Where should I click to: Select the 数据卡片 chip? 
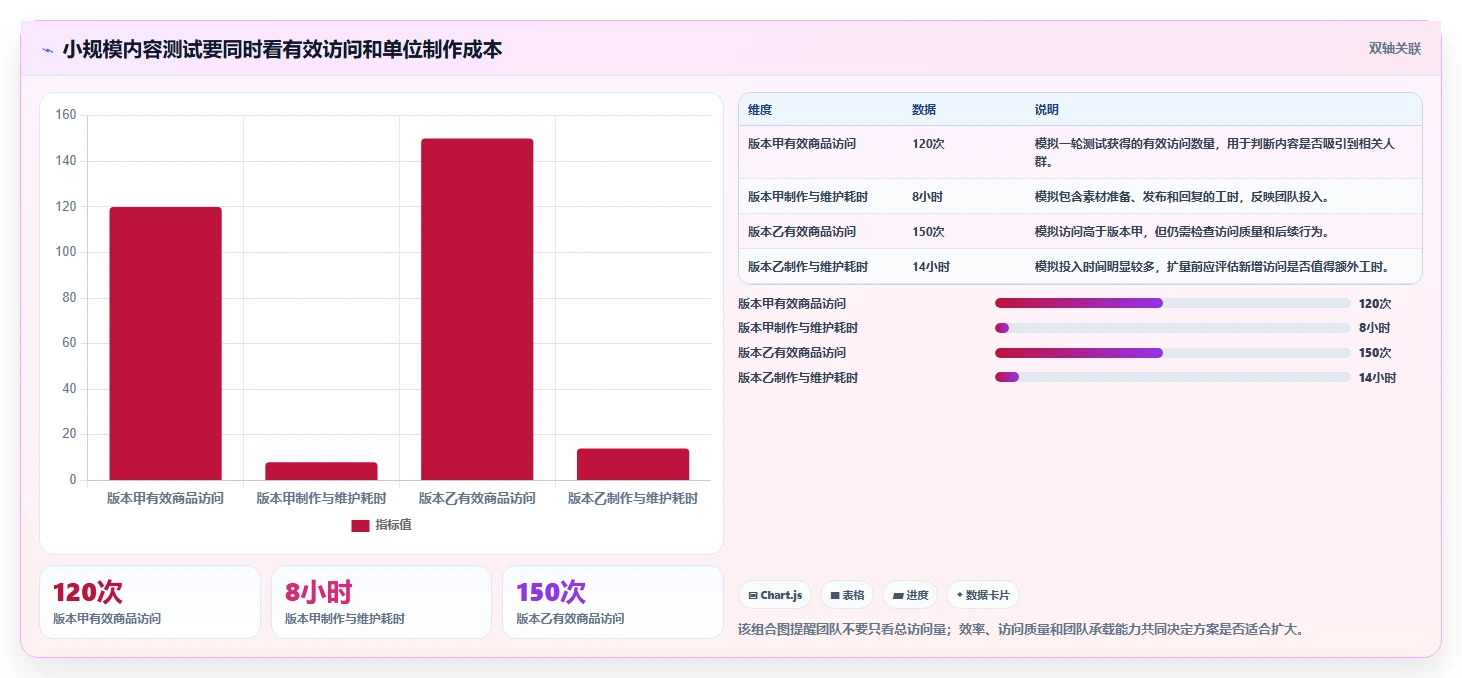[x=983, y=595]
